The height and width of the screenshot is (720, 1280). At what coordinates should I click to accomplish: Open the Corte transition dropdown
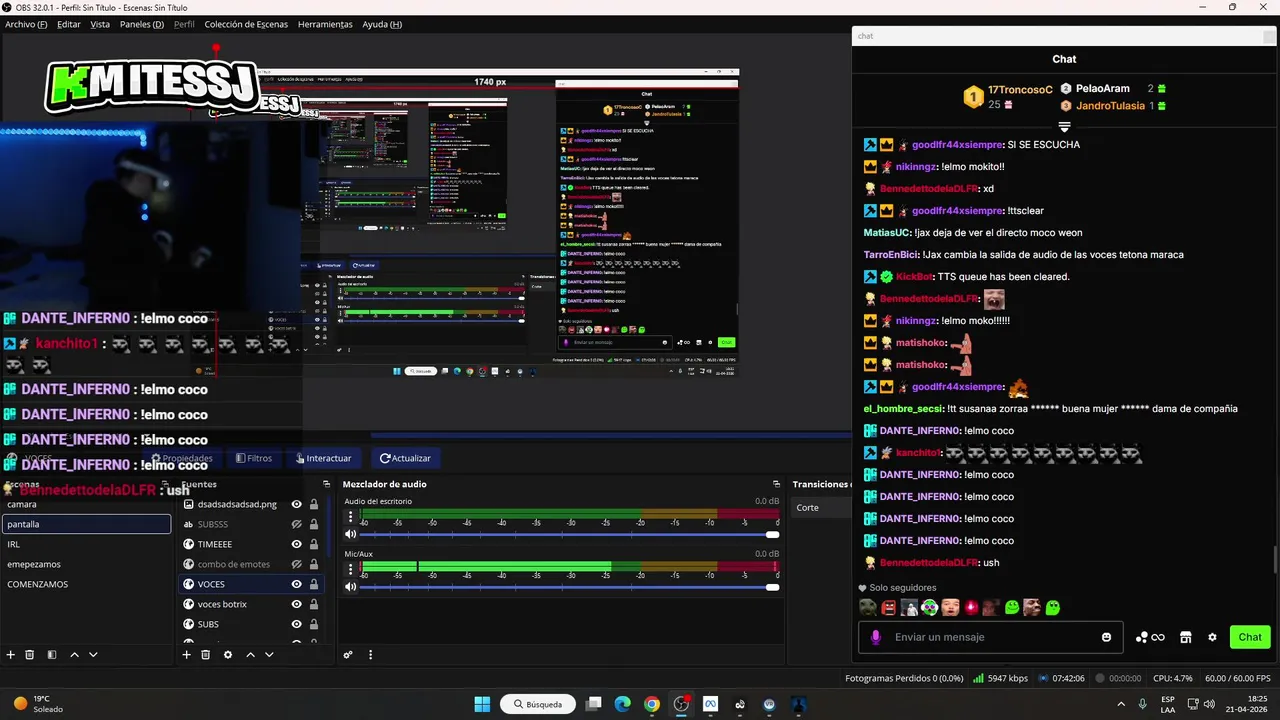[x=821, y=508]
